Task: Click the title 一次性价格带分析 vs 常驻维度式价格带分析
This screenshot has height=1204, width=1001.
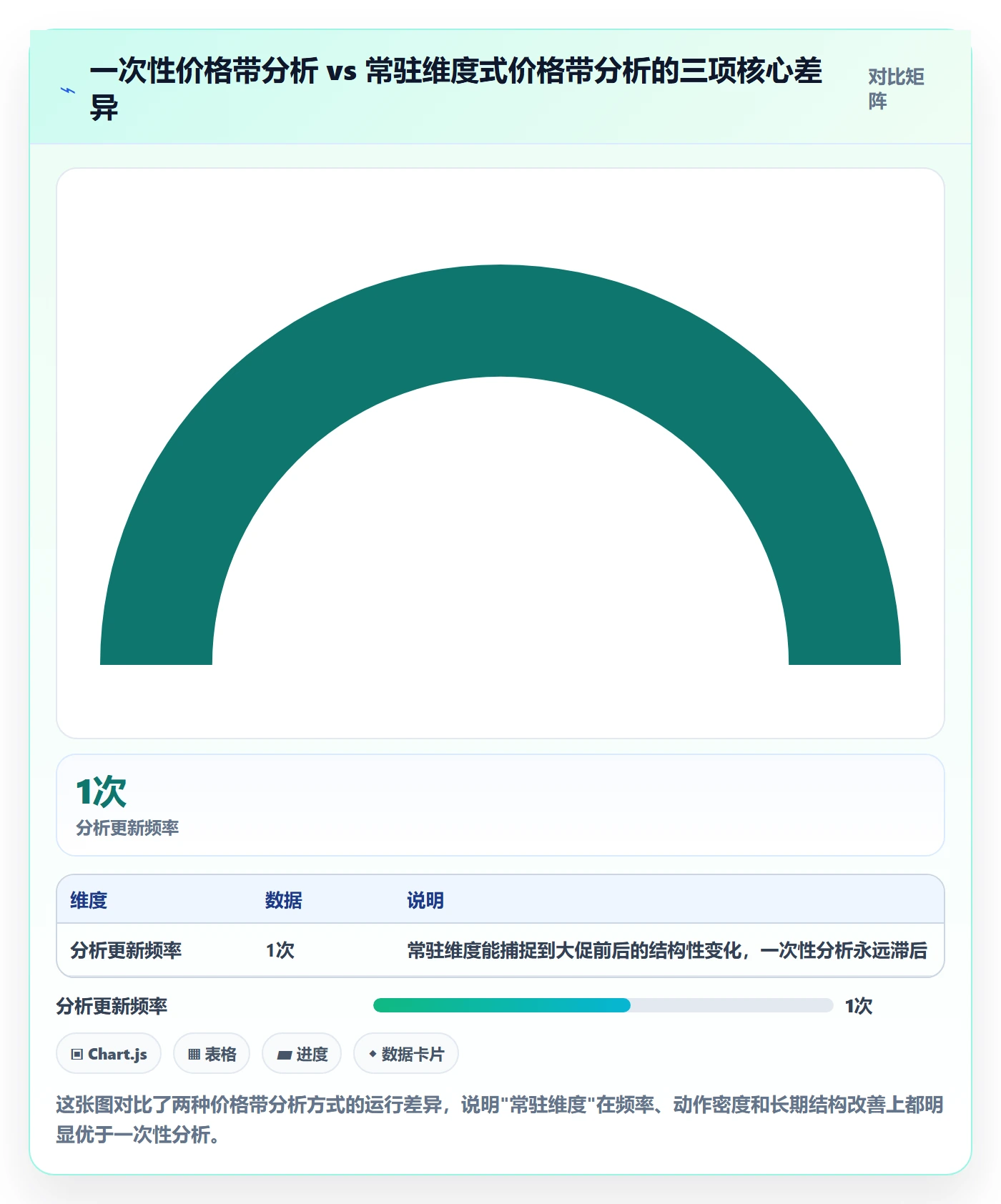Action: pos(456,89)
